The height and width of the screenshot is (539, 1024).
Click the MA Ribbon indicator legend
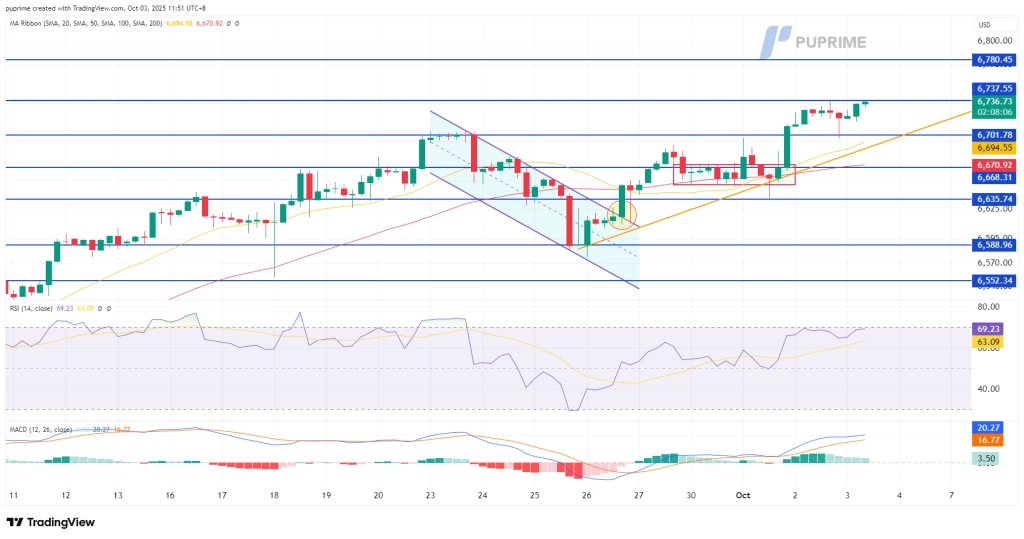[80, 22]
